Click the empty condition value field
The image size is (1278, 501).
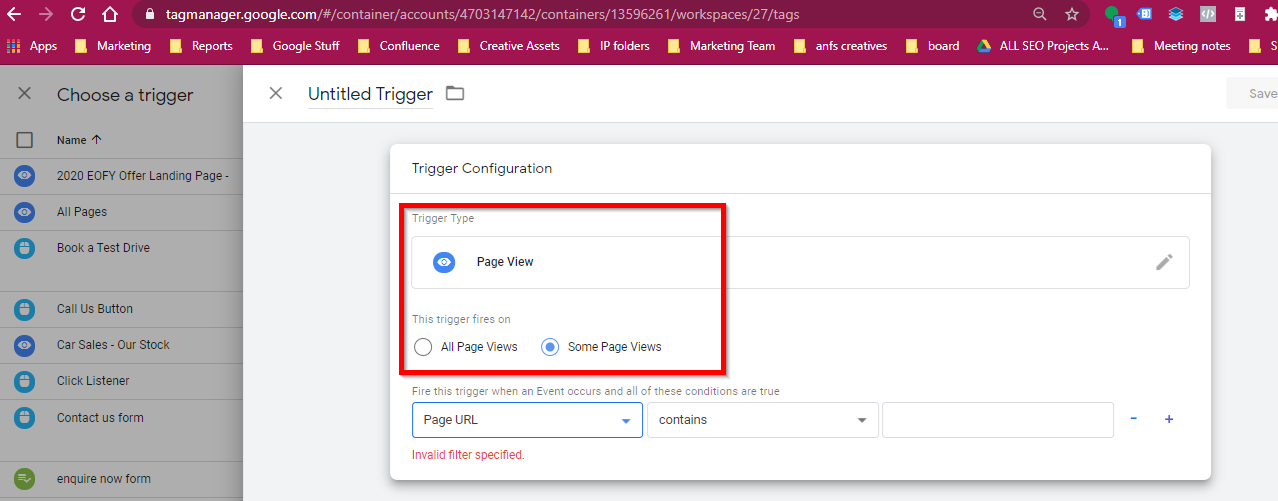[997, 420]
